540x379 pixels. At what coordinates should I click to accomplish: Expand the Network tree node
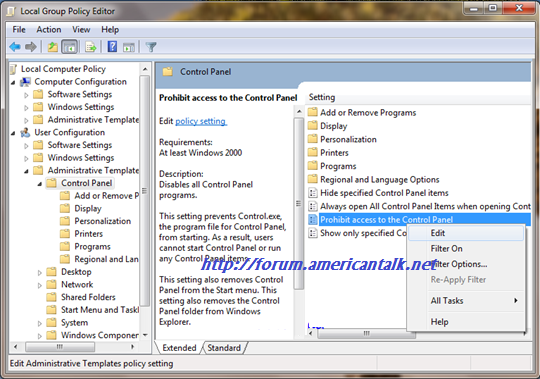coord(40,285)
